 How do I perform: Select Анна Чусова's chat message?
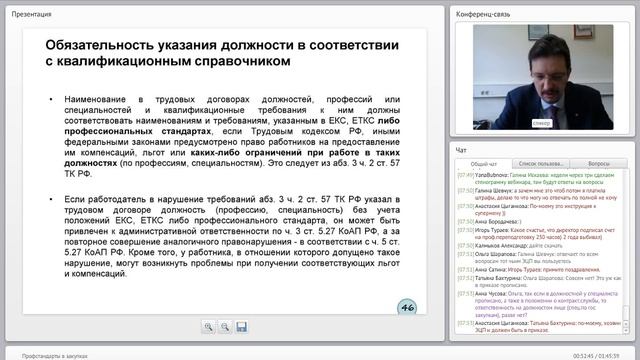click(538, 304)
